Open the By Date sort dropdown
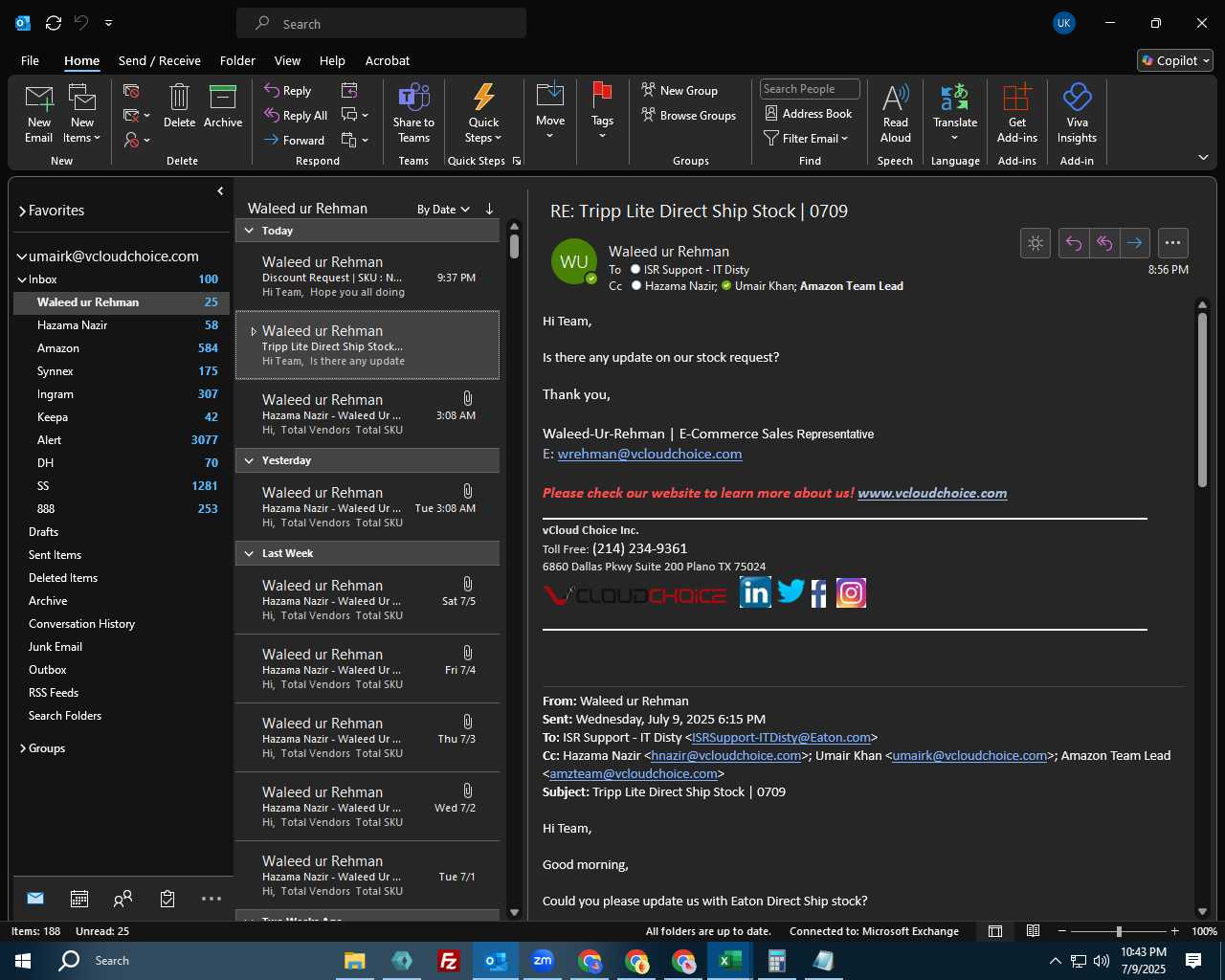1225x980 pixels. (x=443, y=209)
